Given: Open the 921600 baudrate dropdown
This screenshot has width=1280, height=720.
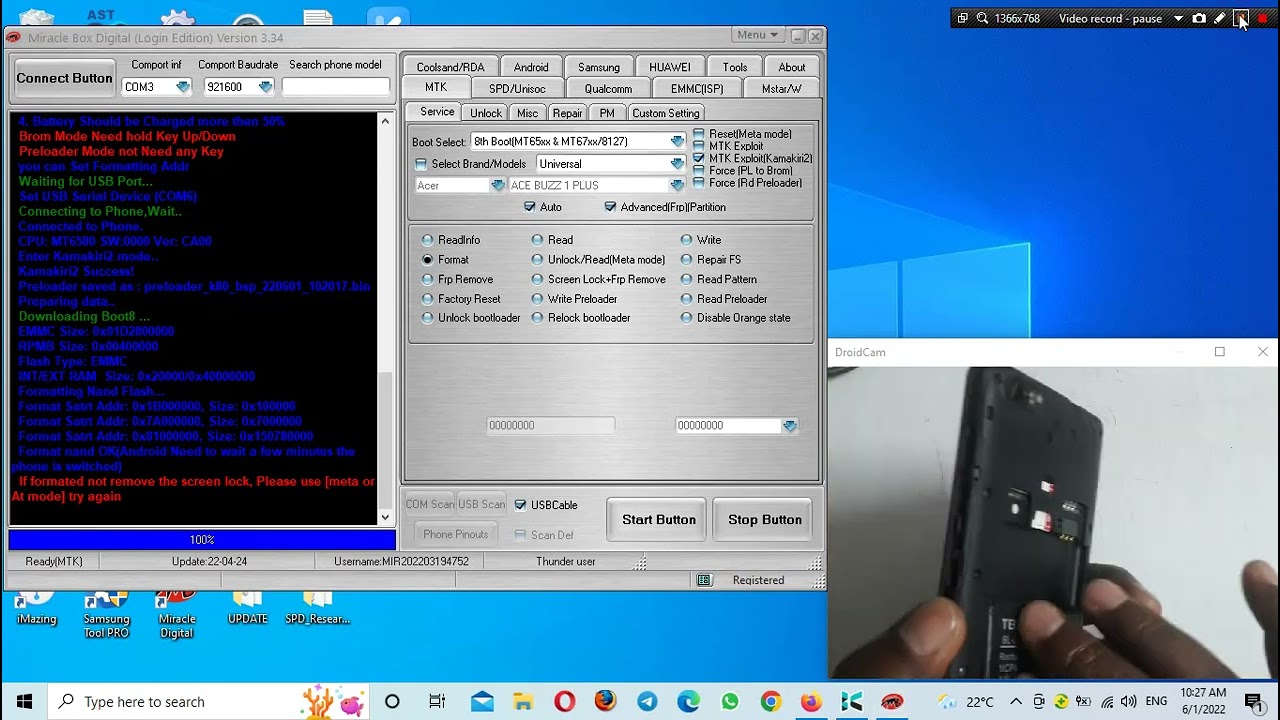Looking at the screenshot, I should tap(265, 87).
